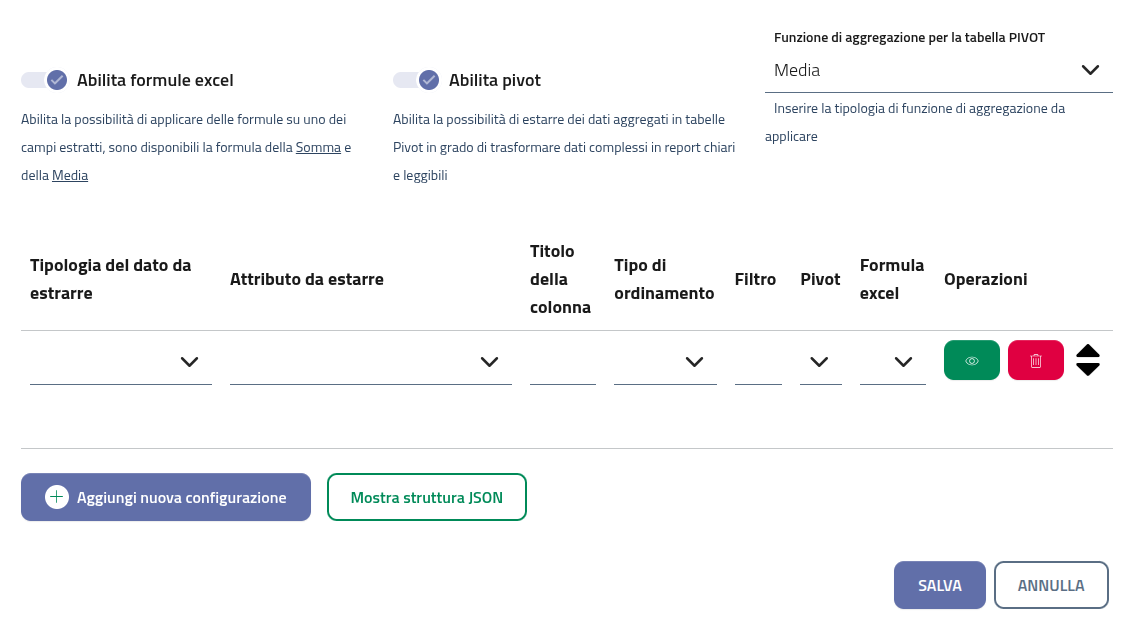
Task: Open the Formula excel column dropdown
Action: point(892,362)
